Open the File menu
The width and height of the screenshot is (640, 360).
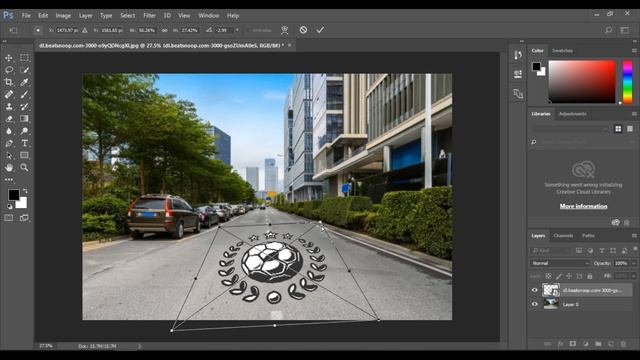[26, 16]
